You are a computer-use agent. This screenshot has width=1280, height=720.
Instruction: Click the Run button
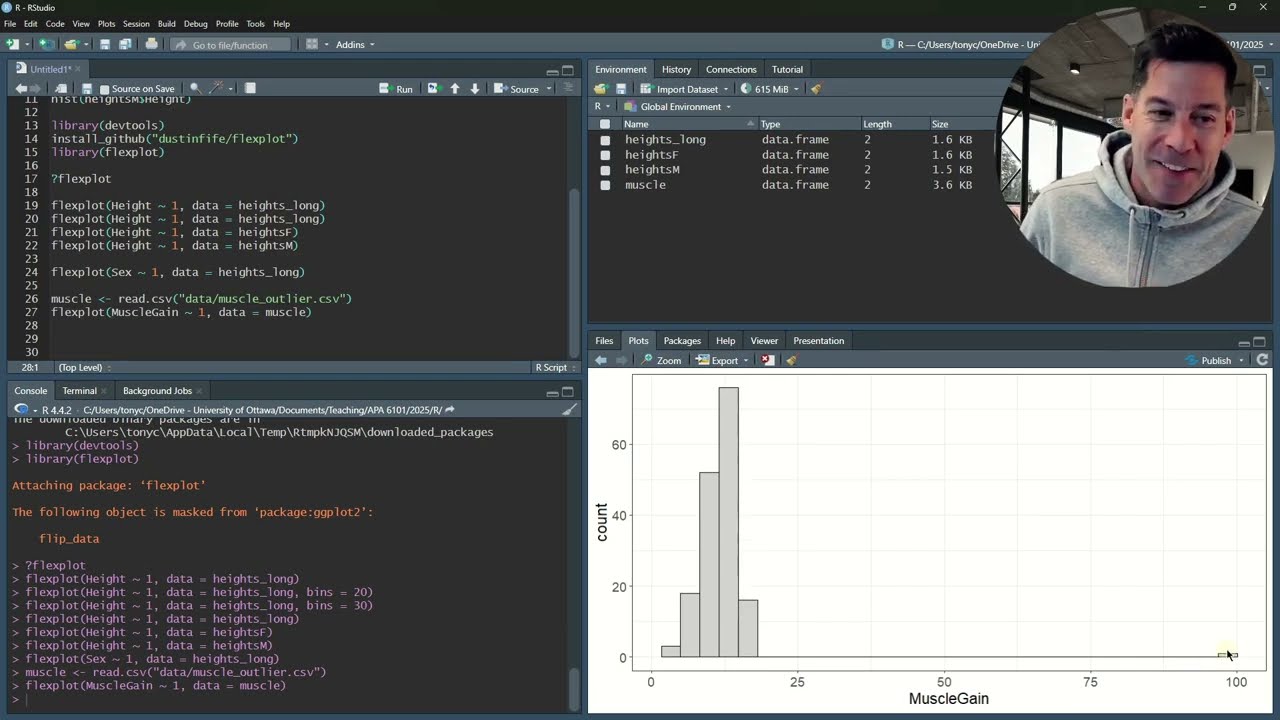point(396,89)
